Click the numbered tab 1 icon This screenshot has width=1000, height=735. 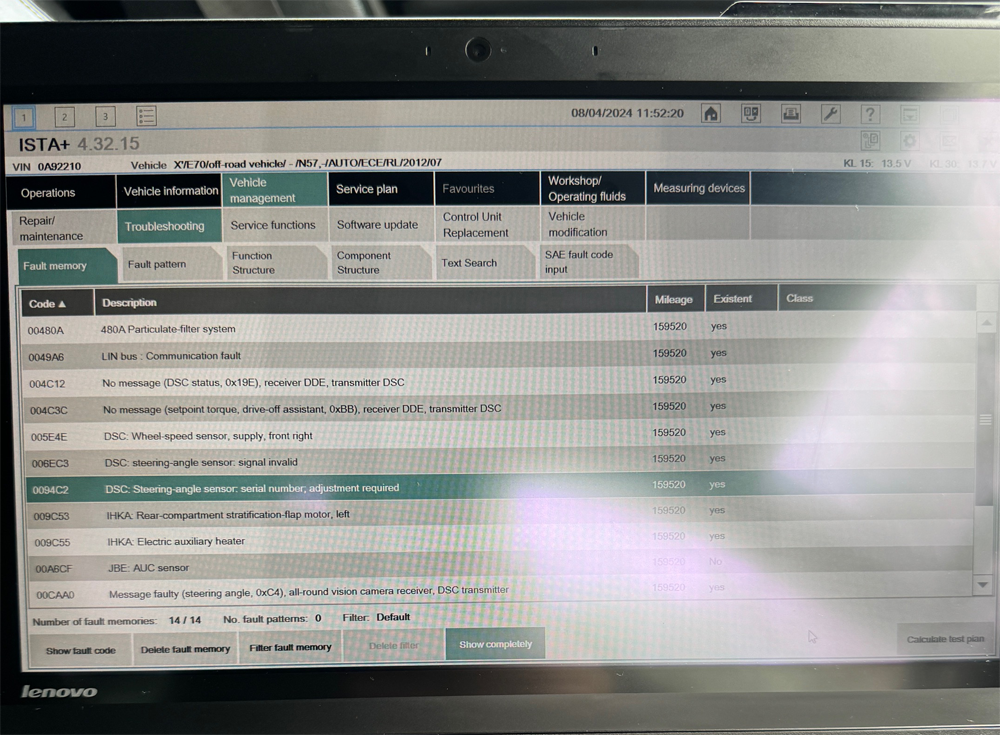(24, 117)
